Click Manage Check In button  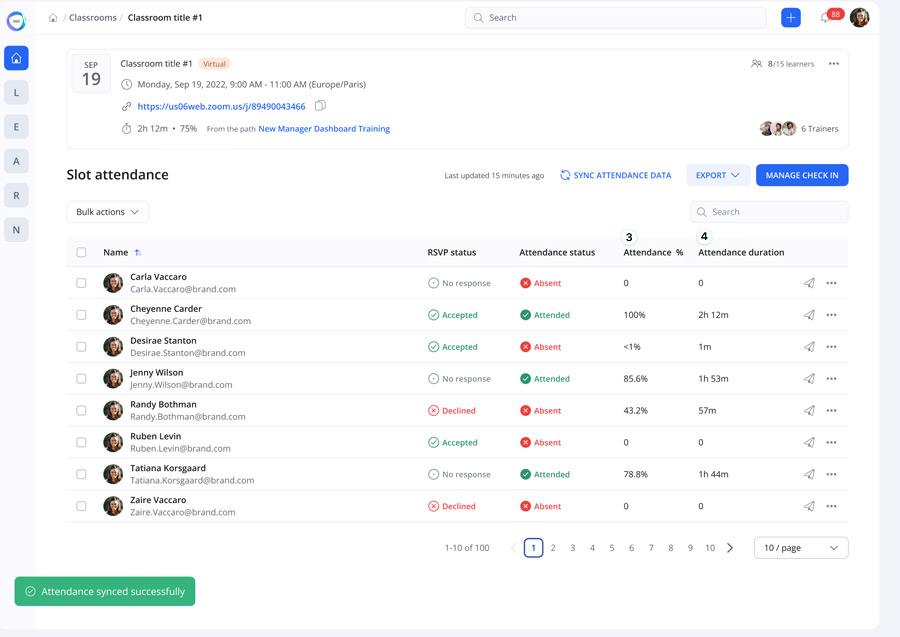tap(802, 175)
